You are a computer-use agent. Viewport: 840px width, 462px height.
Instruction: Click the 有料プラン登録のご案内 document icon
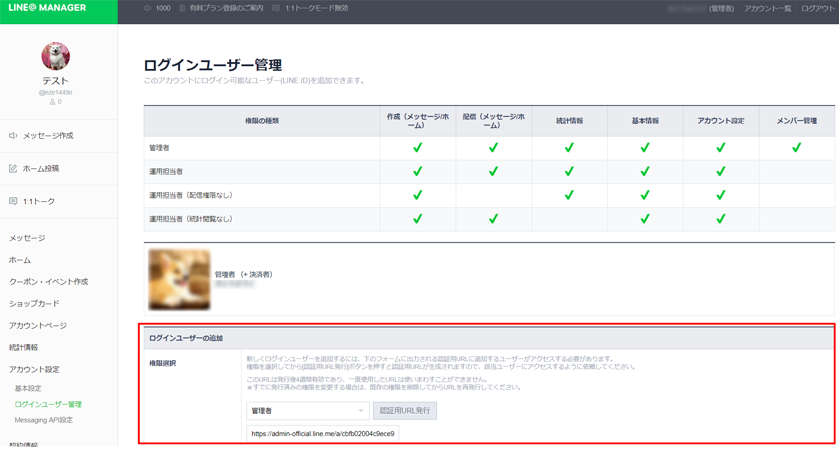pyautogui.click(x=182, y=9)
